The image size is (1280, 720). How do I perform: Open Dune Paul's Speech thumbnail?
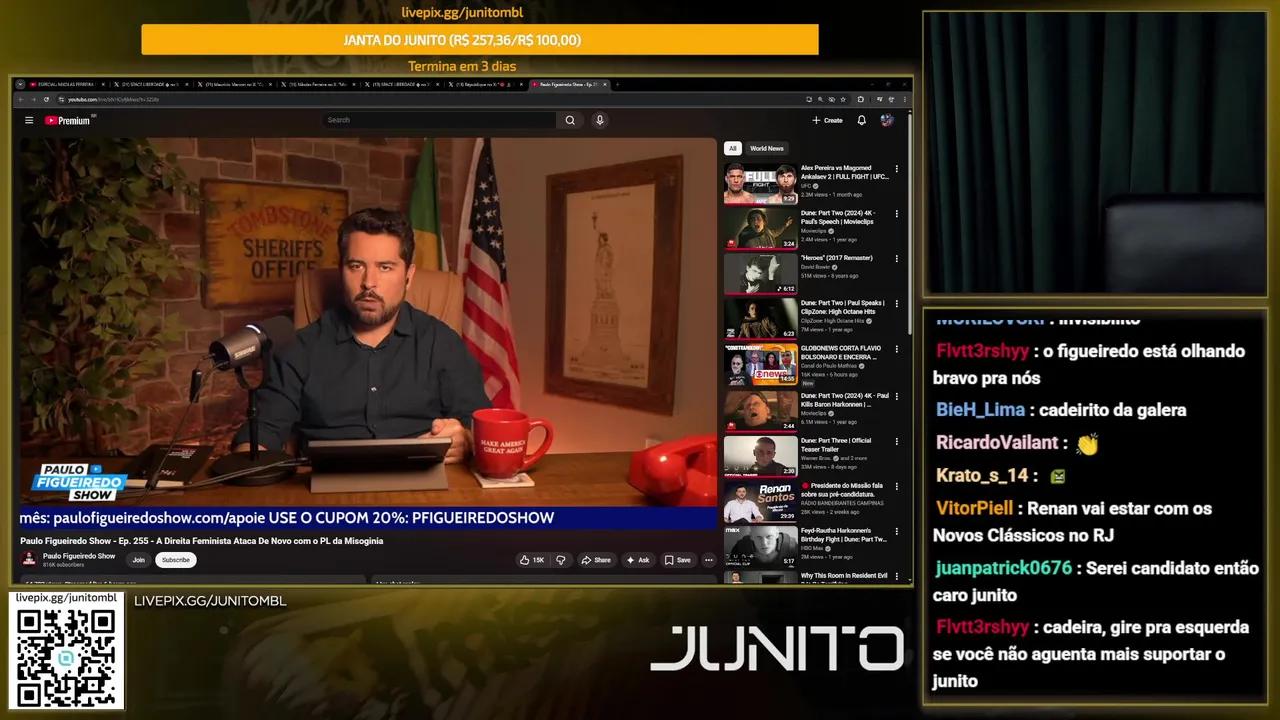click(x=761, y=229)
